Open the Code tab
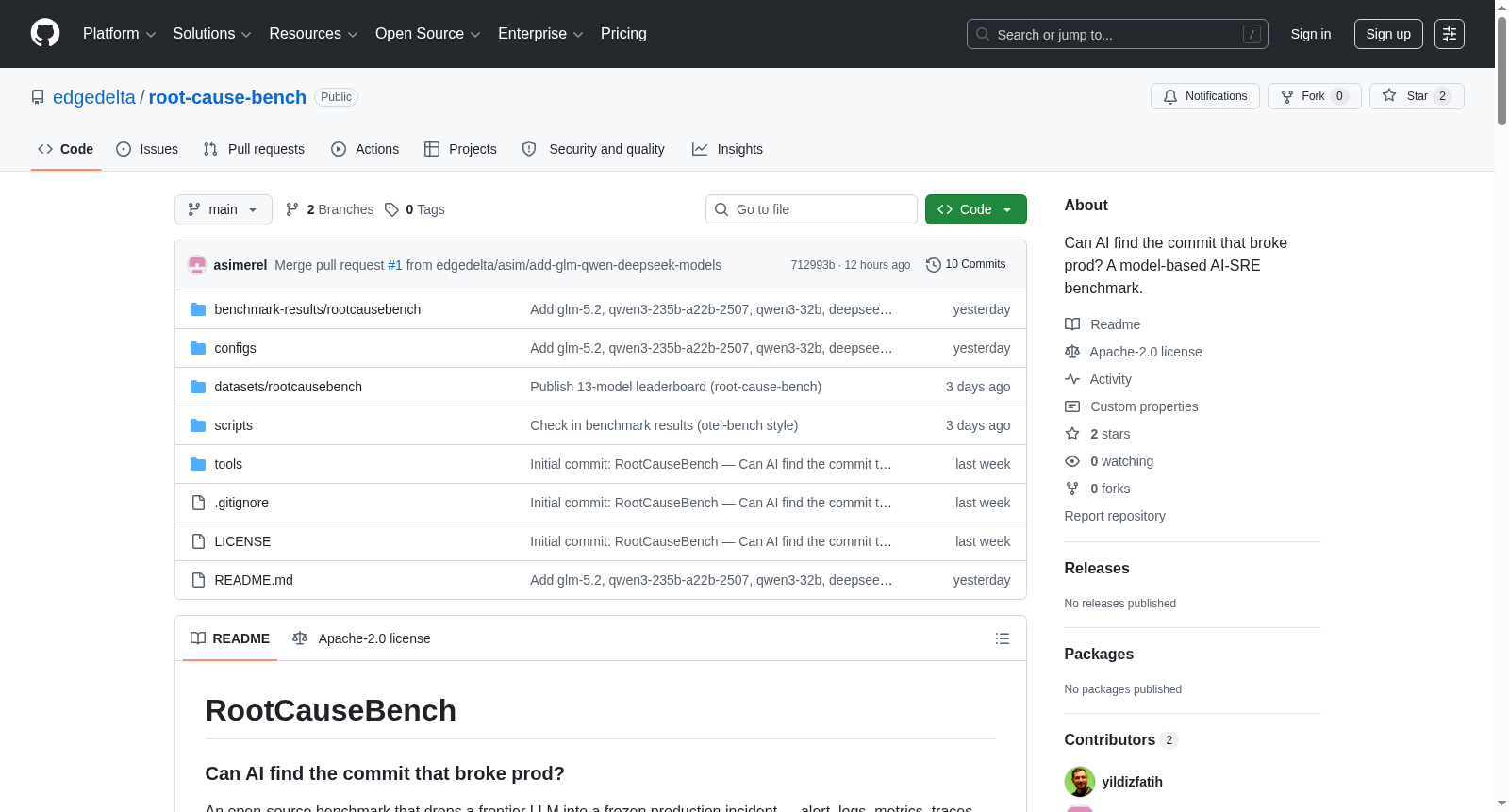 click(x=66, y=149)
